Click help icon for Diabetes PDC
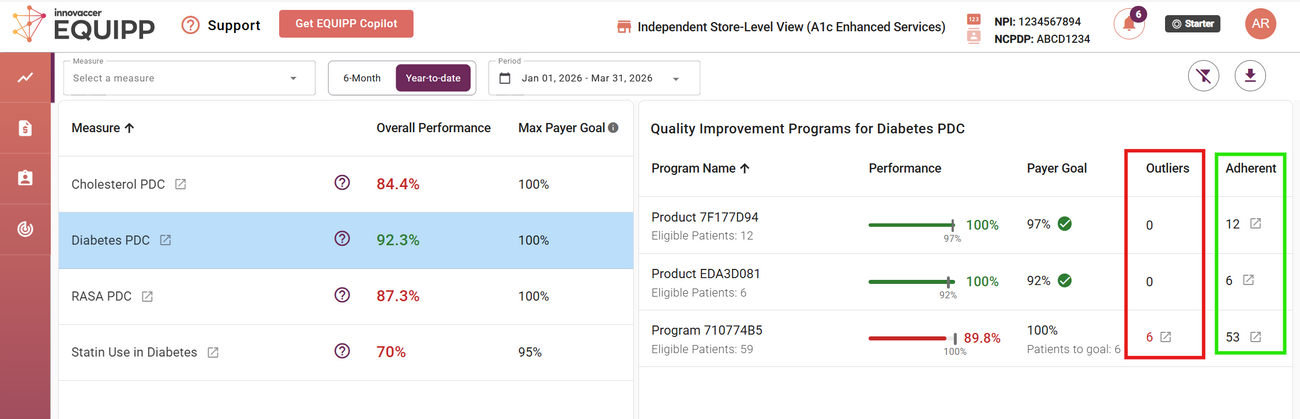Image resolution: width=1300 pixels, height=419 pixels. [342, 239]
